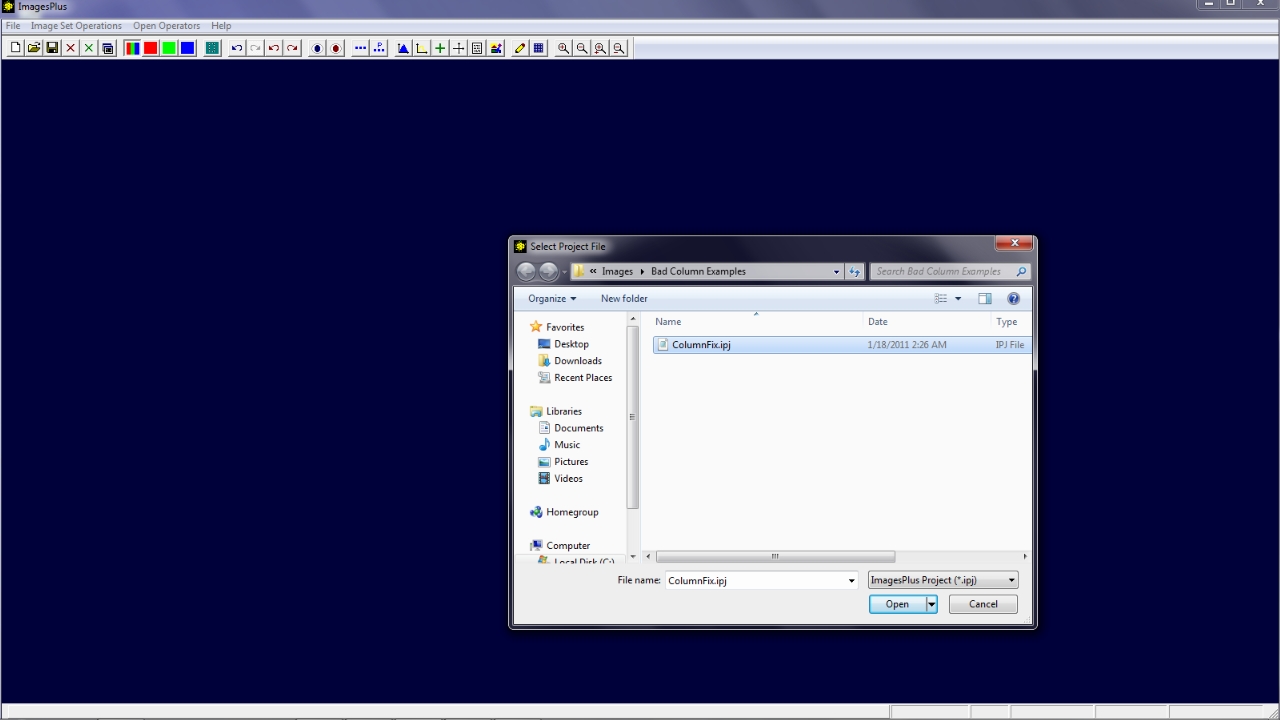
Task: Click the picture with pencil toolbar icon
Action: pos(496,48)
